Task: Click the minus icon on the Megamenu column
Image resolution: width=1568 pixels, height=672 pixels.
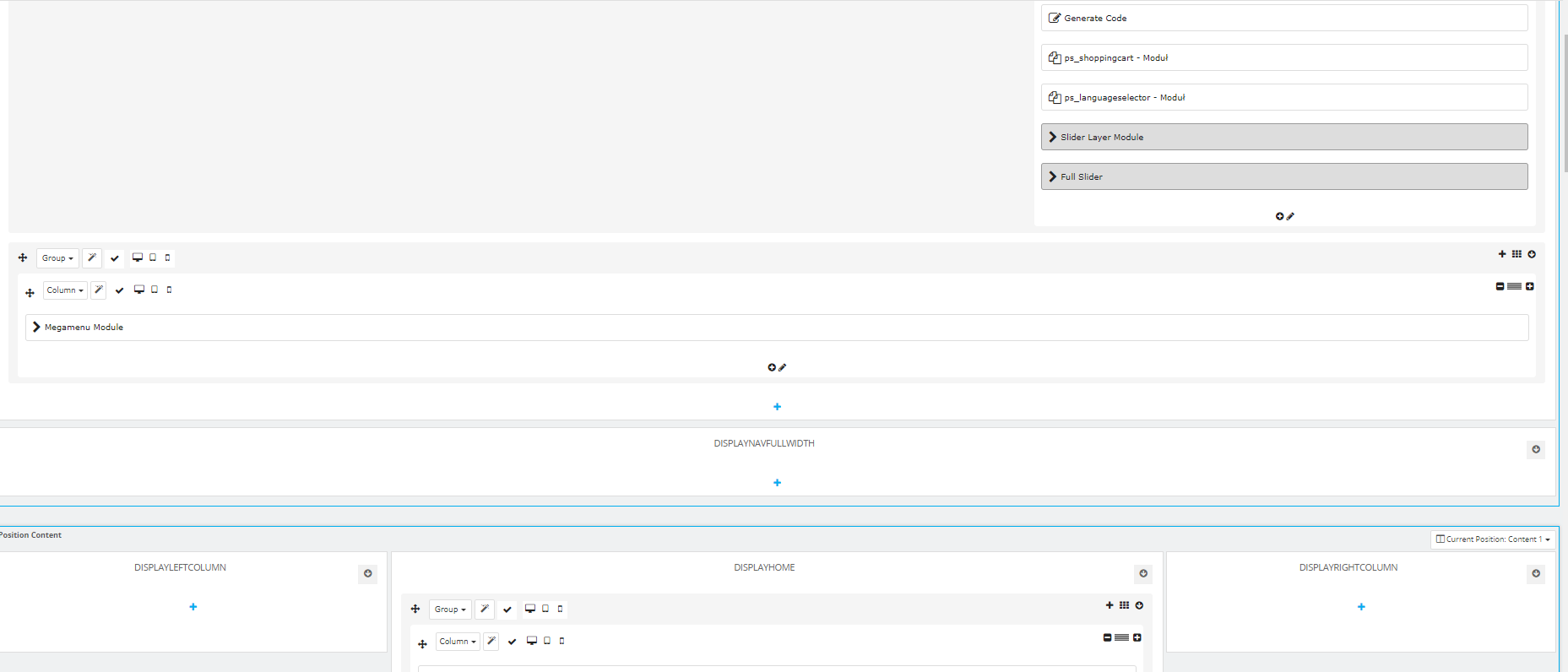Action: pyautogui.click(x=1500, y=286)
